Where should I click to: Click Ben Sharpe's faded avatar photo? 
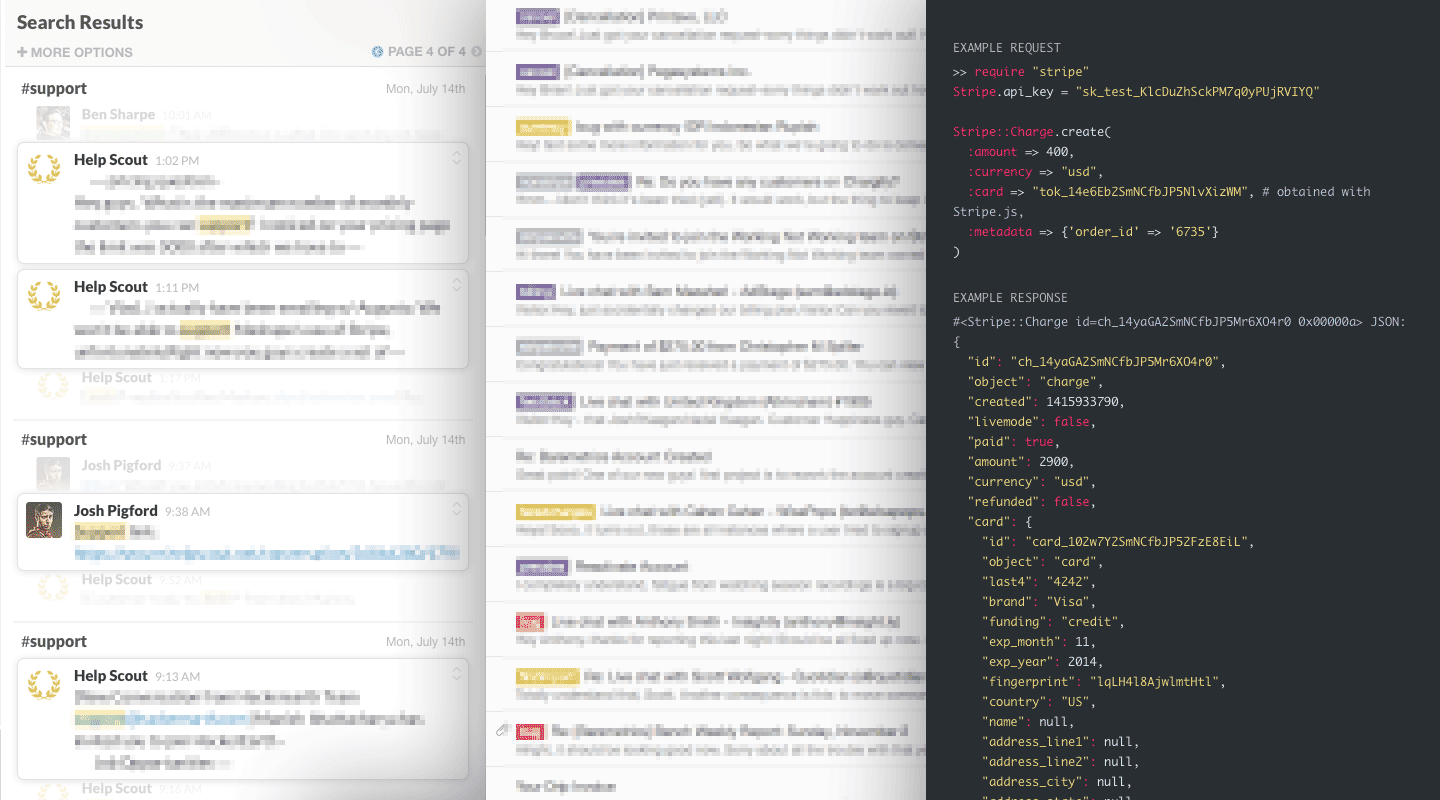point(52,123)
